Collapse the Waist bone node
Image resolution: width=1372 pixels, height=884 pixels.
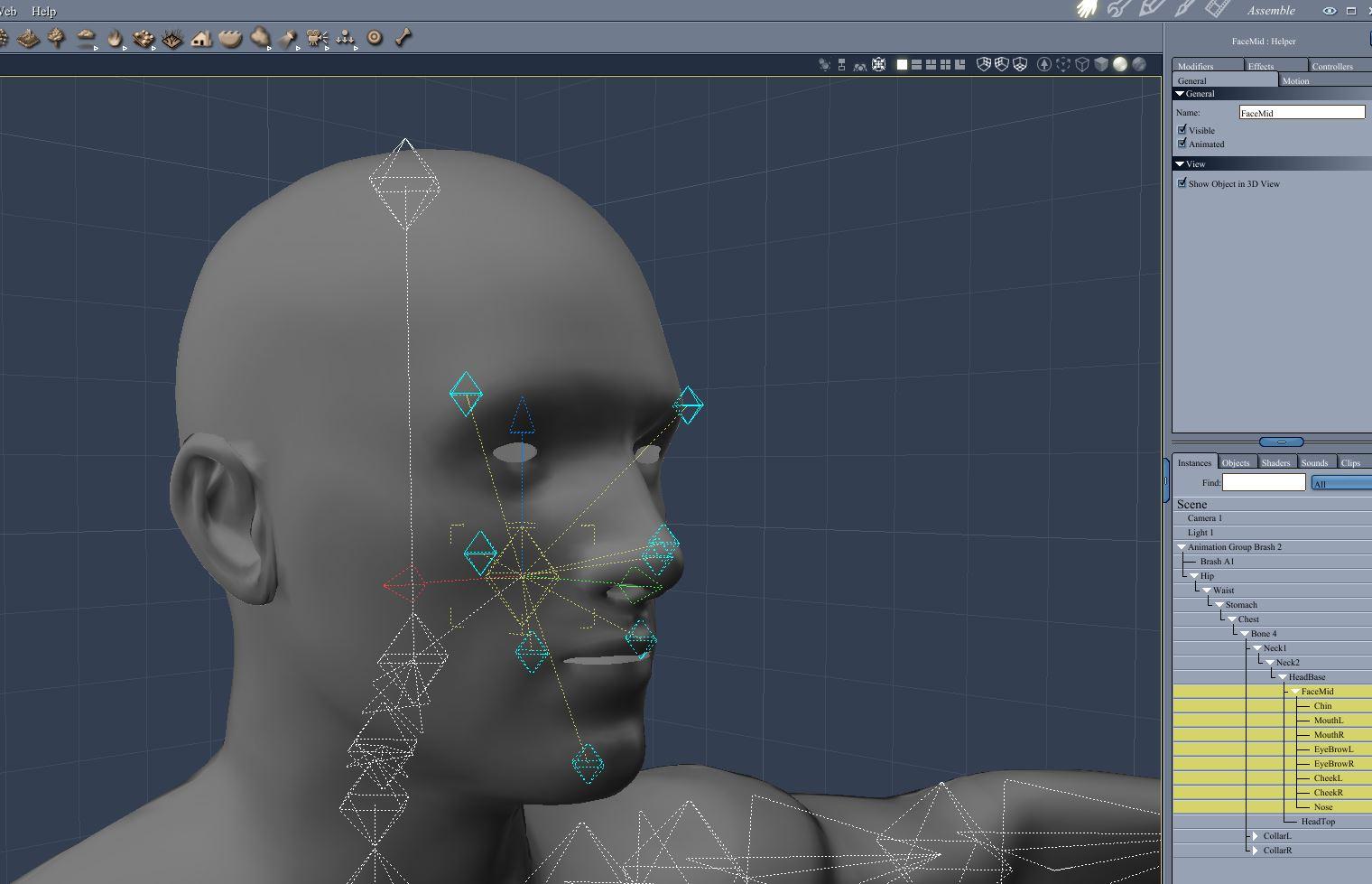click(1207, 591)
